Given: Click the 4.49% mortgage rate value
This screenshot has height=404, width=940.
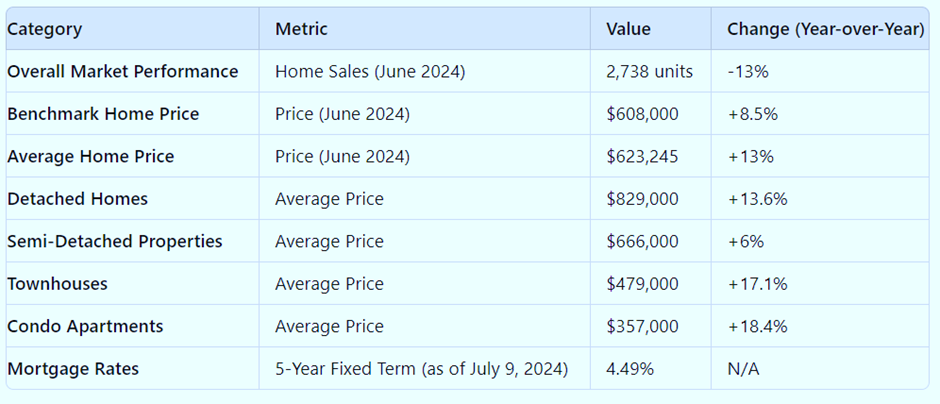Looking at the screenshot, I should coord(630,369).
